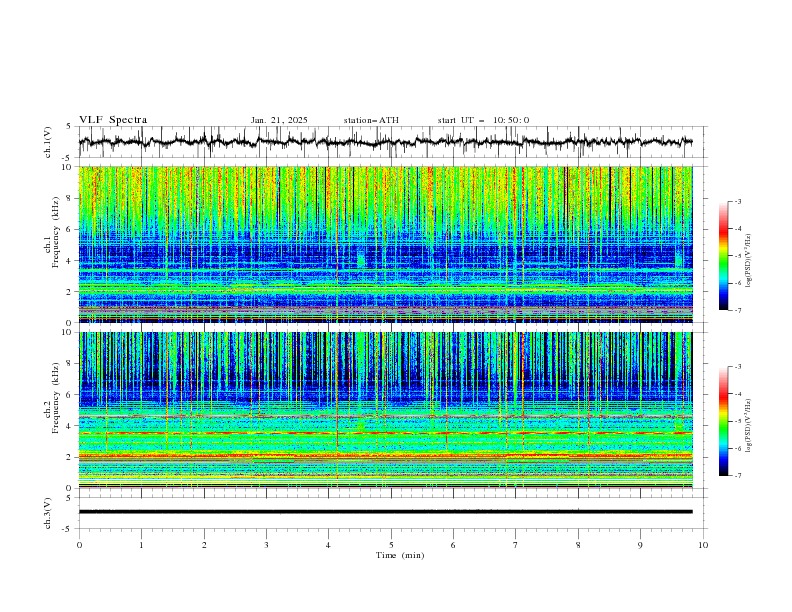Pick the ch.2 spectrogram color scale bar
792x612 pixels.
click(x=724, y=421)
